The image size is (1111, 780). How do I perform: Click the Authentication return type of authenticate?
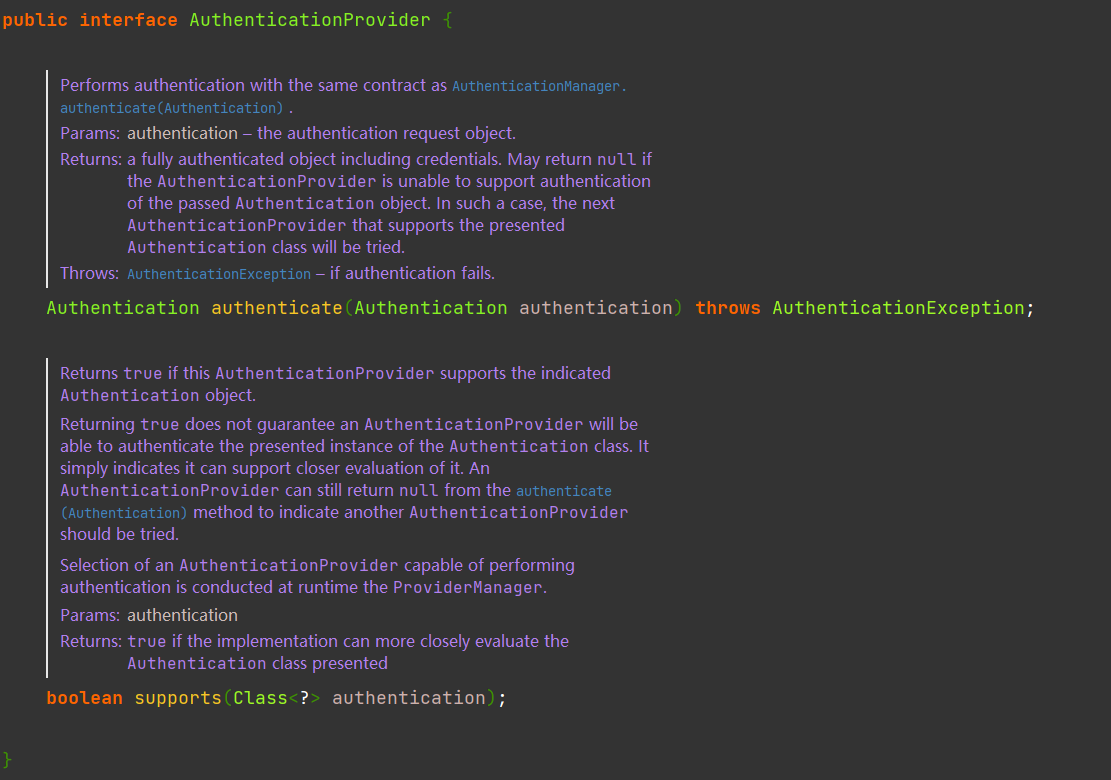click(123, 308)
